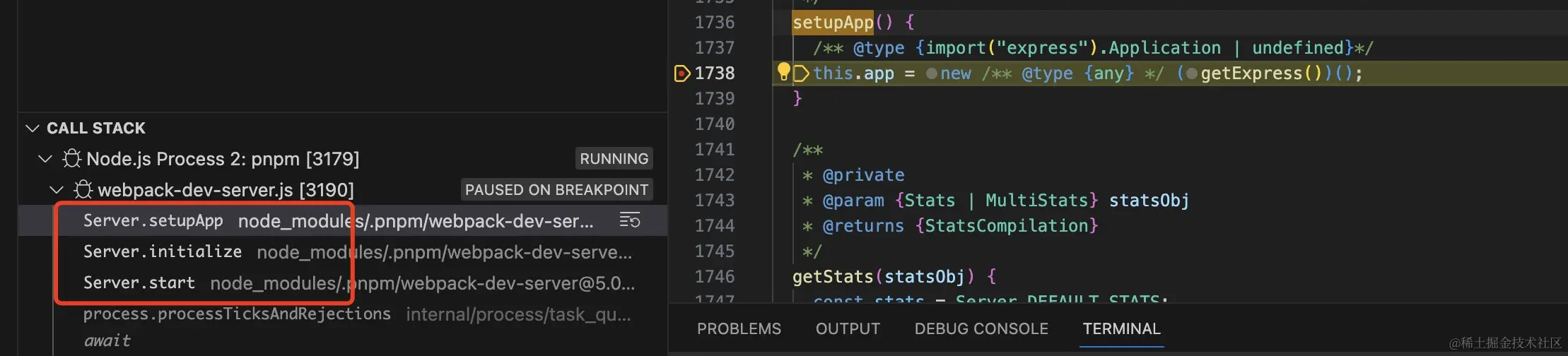Viewport: 1568px width, 356px height.
Task: Click the lightbulb code action icon
Action: [783, 71]
